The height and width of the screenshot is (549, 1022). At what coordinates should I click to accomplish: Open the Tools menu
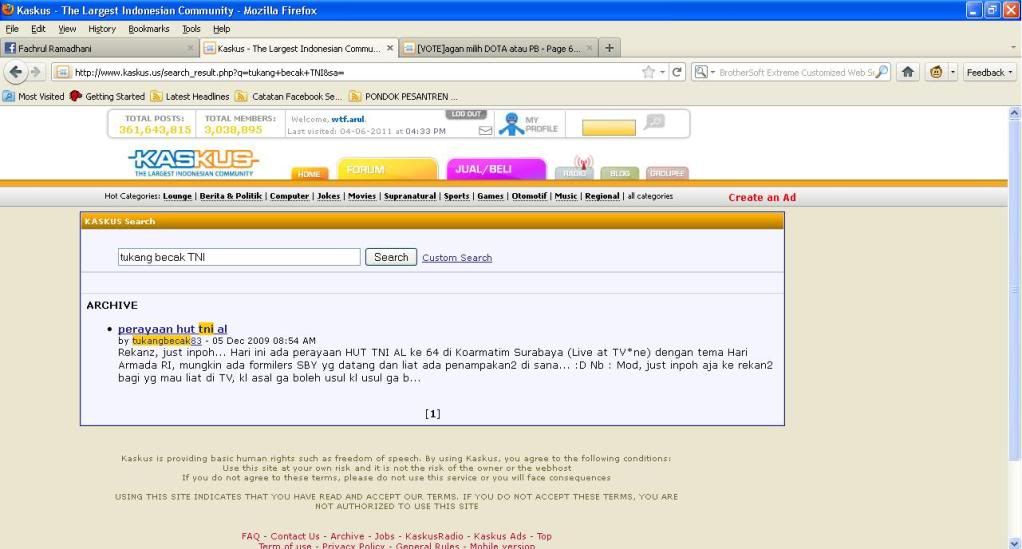(x=191, y=29)
